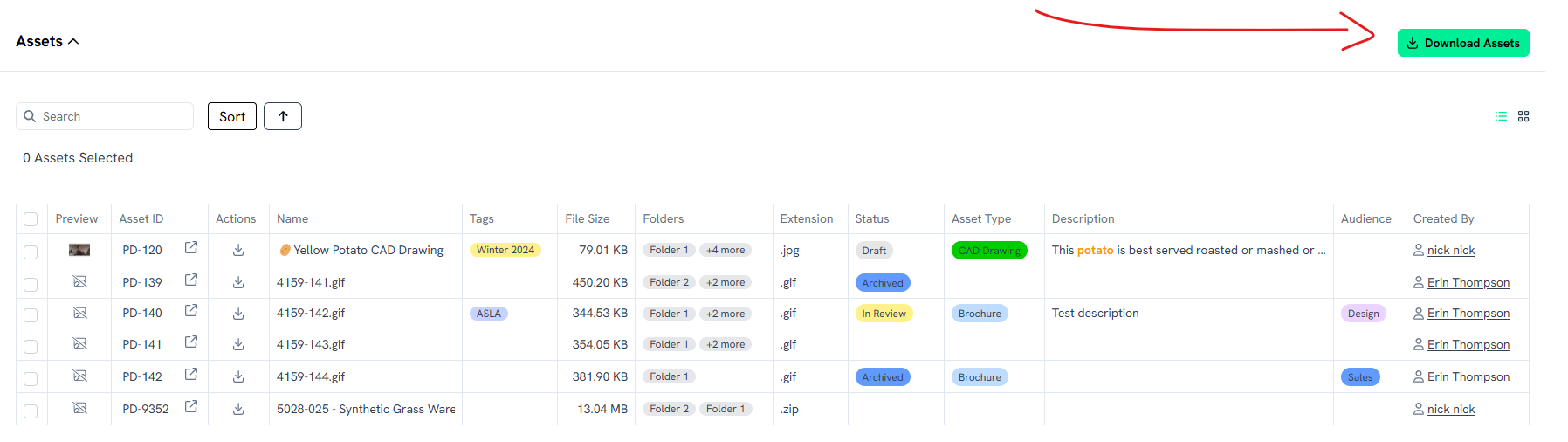1568x442 pixels.
Task: Open PD-139 in a new tab
Action: (x=191, y=280)
